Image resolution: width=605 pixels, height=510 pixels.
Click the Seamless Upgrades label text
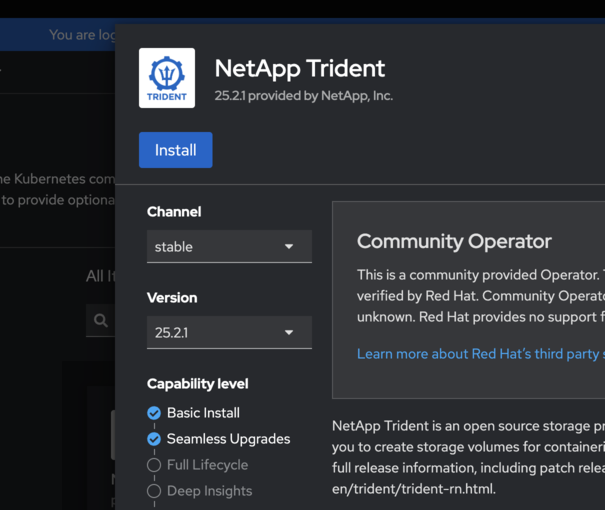pos(228,439)
